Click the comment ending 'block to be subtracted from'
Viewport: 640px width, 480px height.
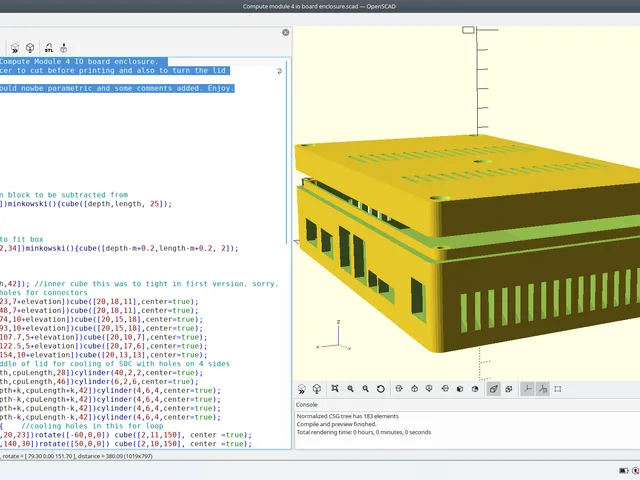tap(64, 195)
